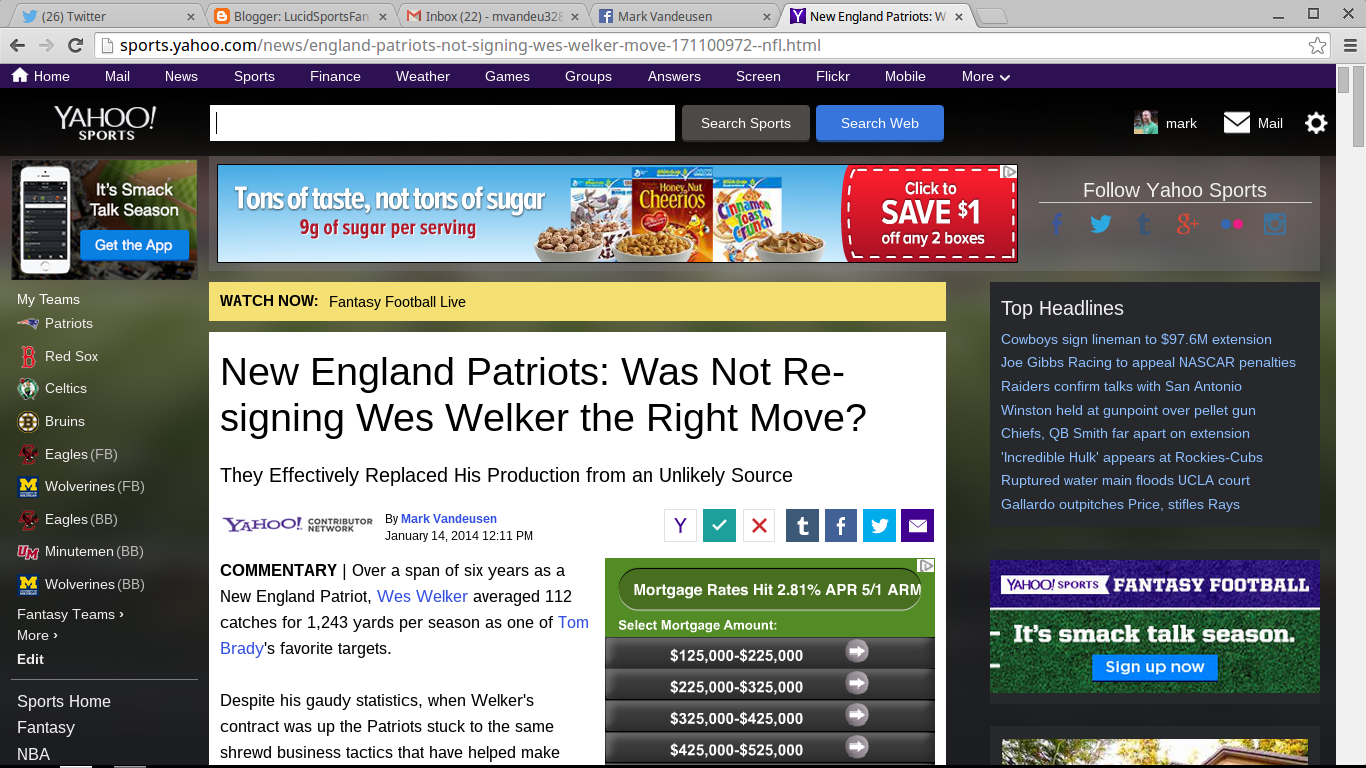This screenshot has width=1366, height=768.
Task: Open Chrome hamburger menu
Action: (x=1350, y=45)
